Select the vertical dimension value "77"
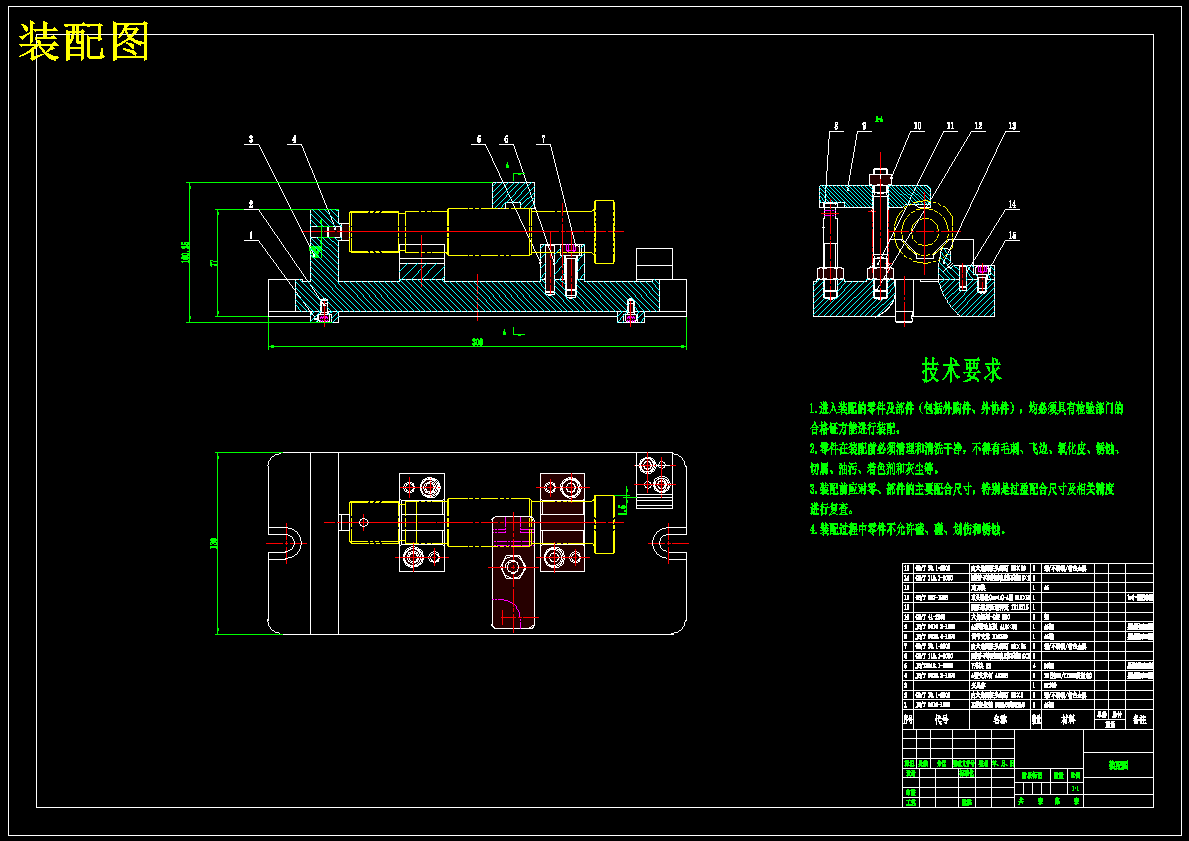Image resolution: width=1189 pixels, height=841 pixels. point(214,262)
